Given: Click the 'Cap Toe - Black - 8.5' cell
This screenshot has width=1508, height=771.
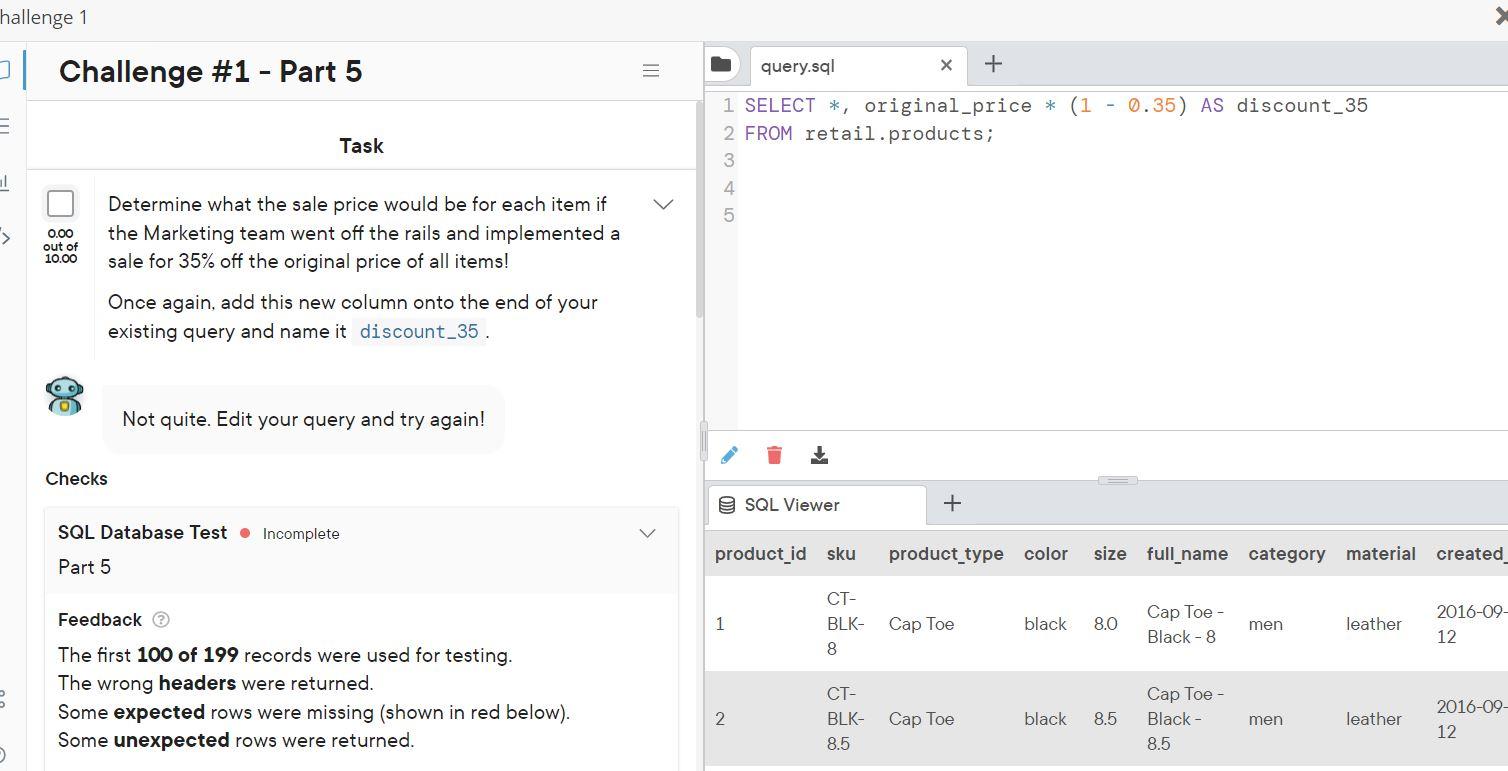Looking at the screenshot, I should point(1186,719).
